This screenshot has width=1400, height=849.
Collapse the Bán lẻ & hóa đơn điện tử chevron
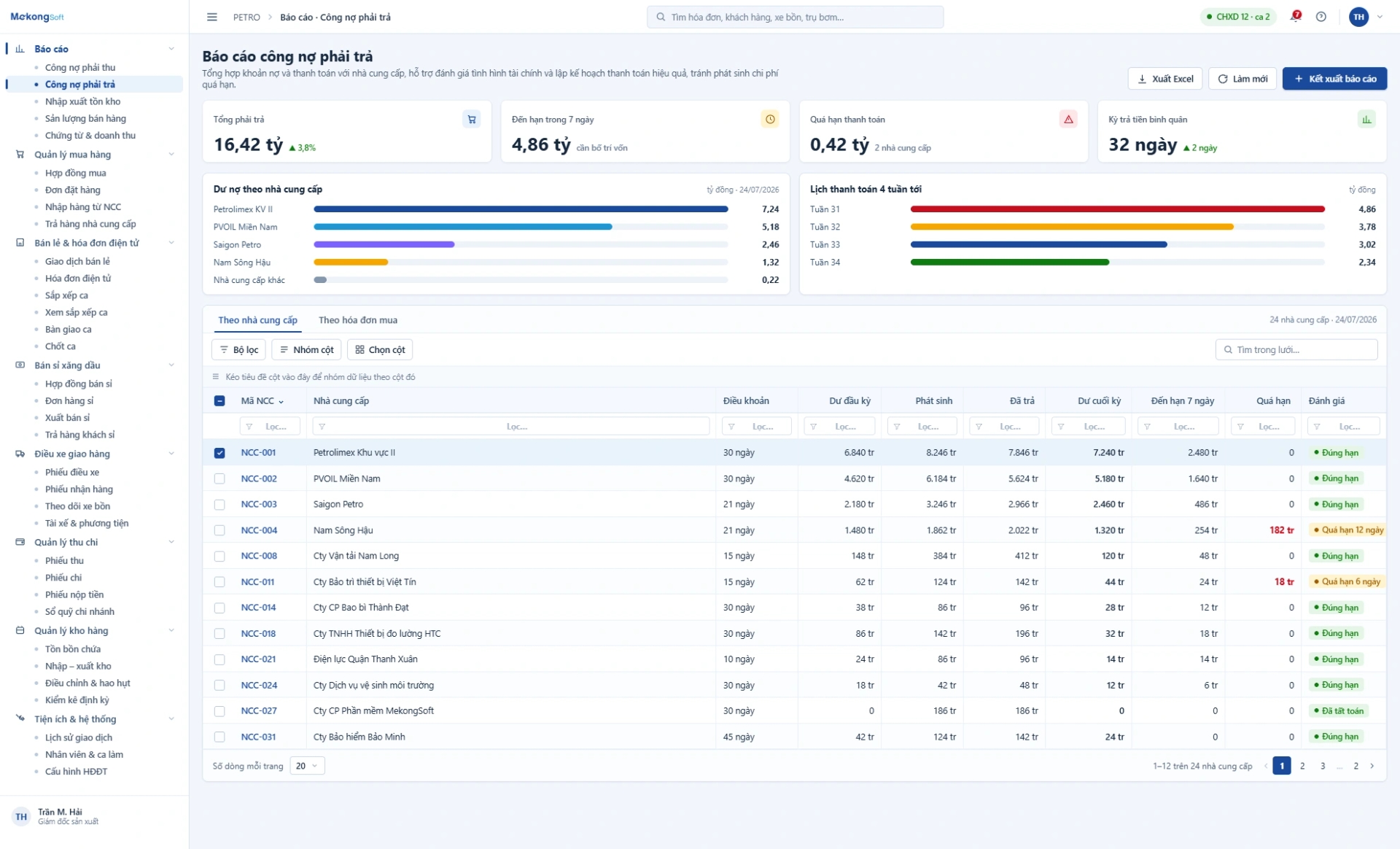coord(171,243)
